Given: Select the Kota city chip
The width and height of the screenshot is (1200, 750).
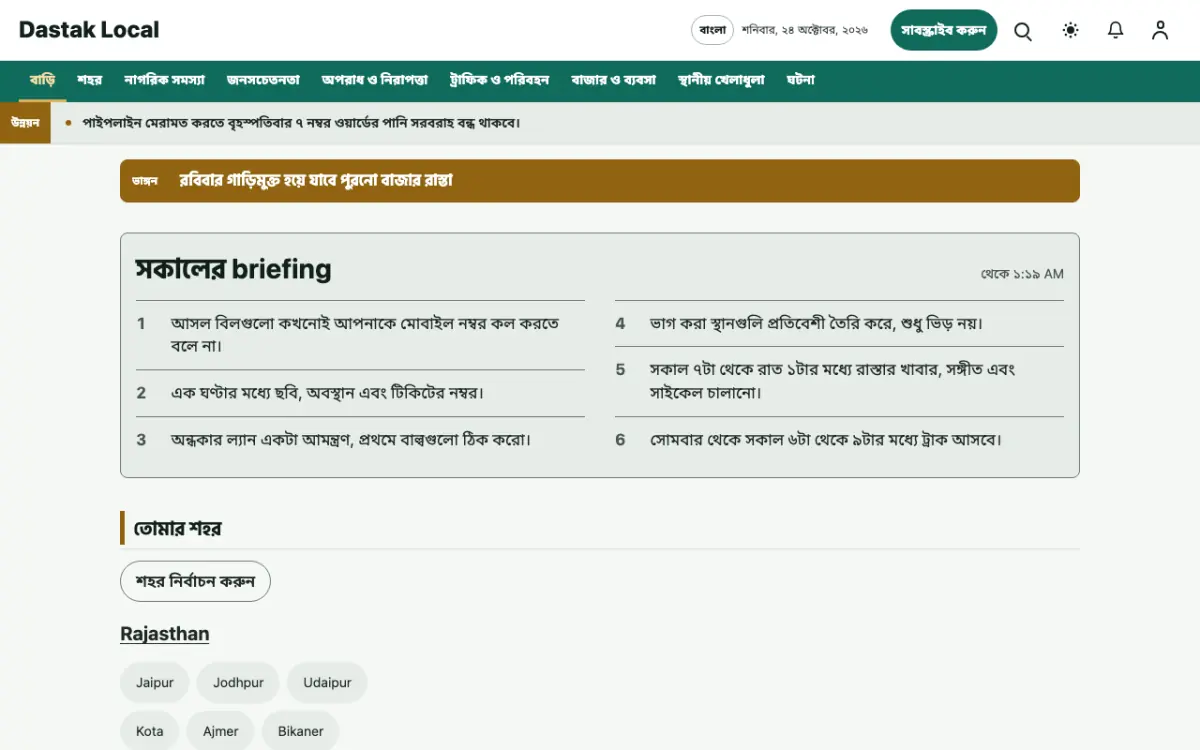Looking at the screenshot, I should [x=150, y=731].
